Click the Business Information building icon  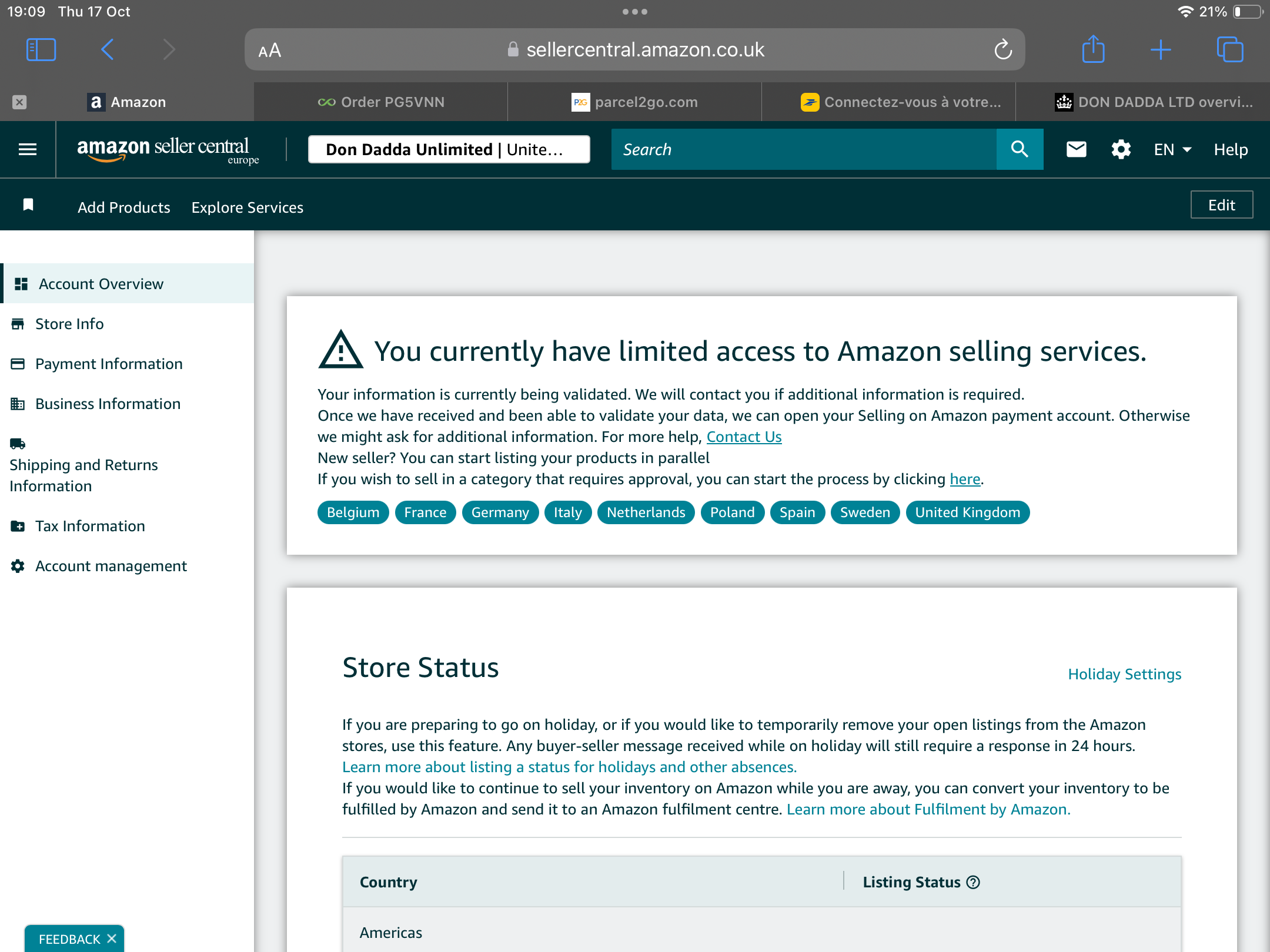pyautogui.click(x=18, y=404)
